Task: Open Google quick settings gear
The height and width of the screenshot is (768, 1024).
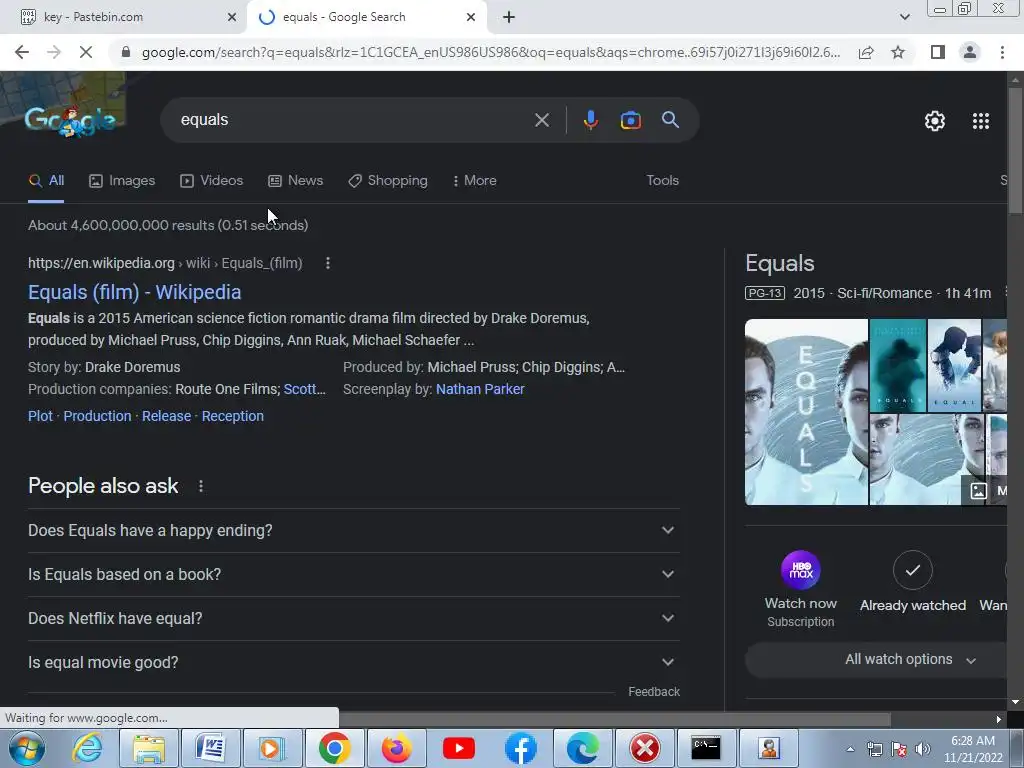Action: coord(935,121)
